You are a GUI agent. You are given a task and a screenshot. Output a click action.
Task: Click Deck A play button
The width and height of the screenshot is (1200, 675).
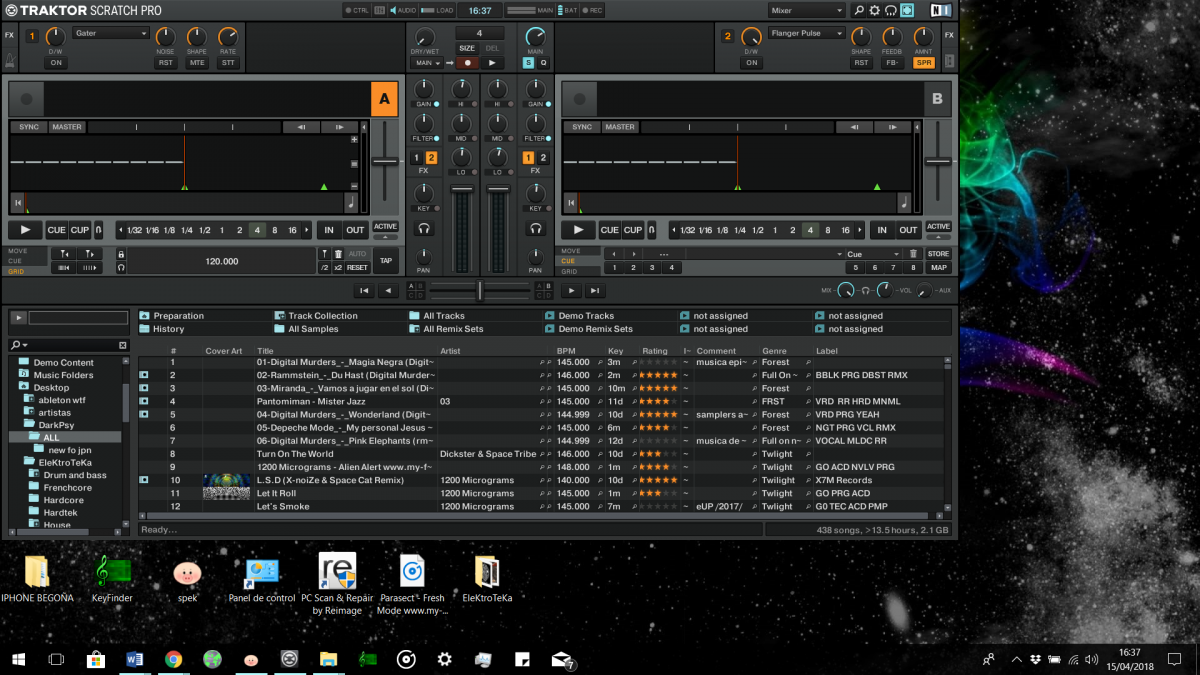(x=25, y=230)
